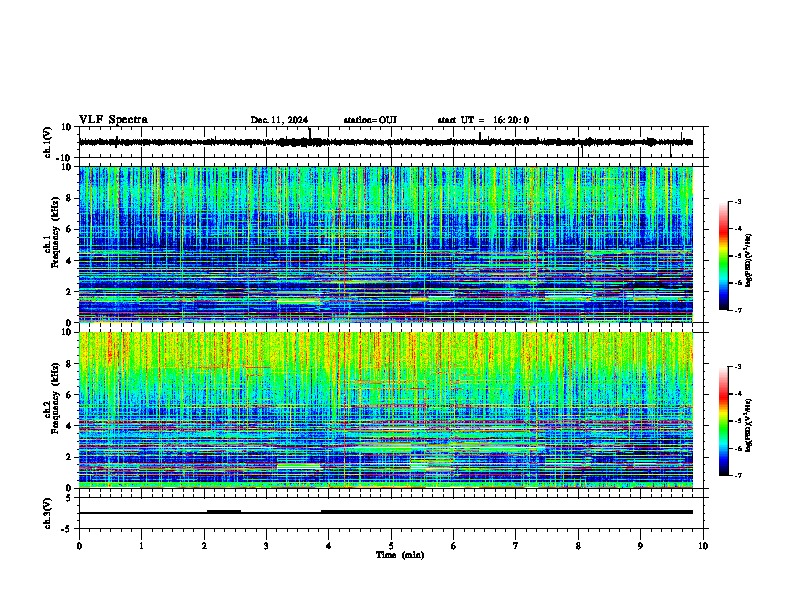Screen dimensions: 792x612
Task: Click the 'VLF Spectra' title text
Action: [x=113, y=120]
